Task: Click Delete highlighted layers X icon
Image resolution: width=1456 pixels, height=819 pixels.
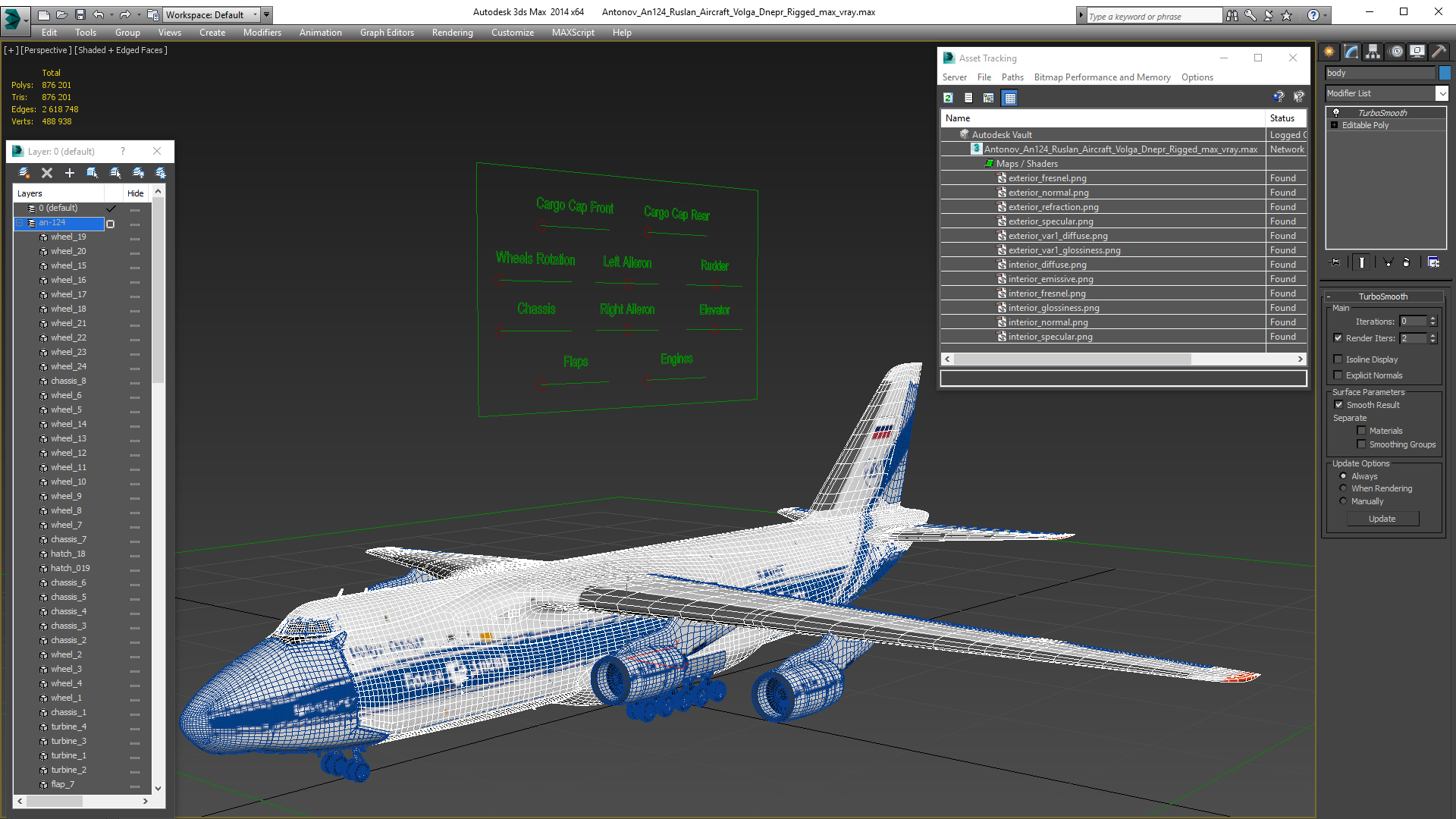Action: [47, 173]
